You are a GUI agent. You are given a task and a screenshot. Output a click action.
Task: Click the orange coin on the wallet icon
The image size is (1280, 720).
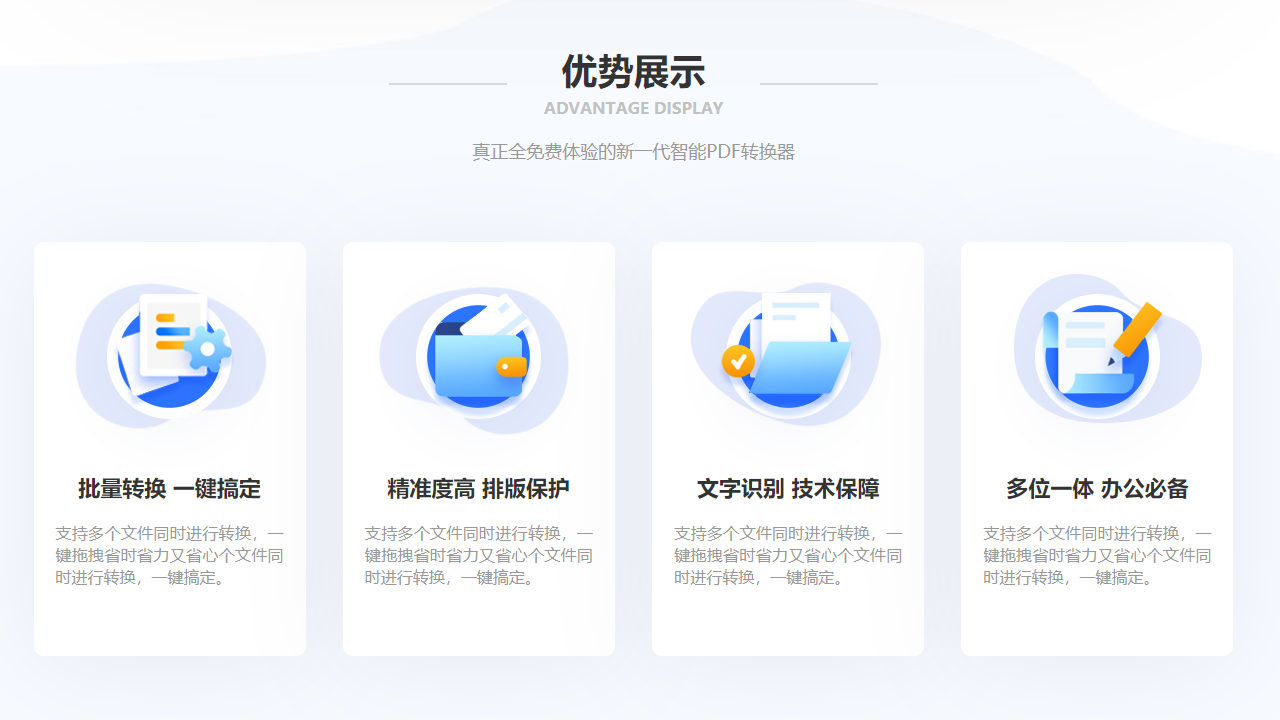click(510, 366)
